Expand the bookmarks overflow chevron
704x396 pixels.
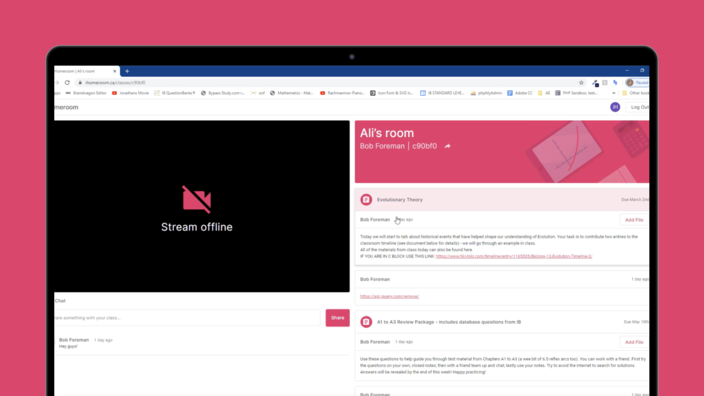[614, 93]
